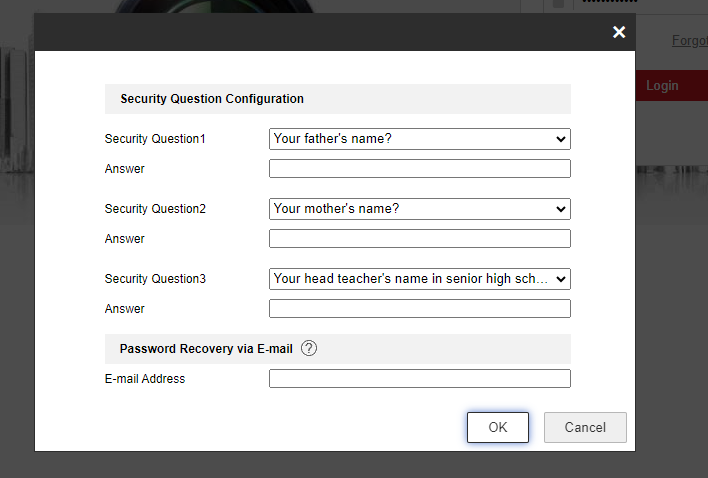
Task: Click the Security Question1 label
Action: click(155, 139)
